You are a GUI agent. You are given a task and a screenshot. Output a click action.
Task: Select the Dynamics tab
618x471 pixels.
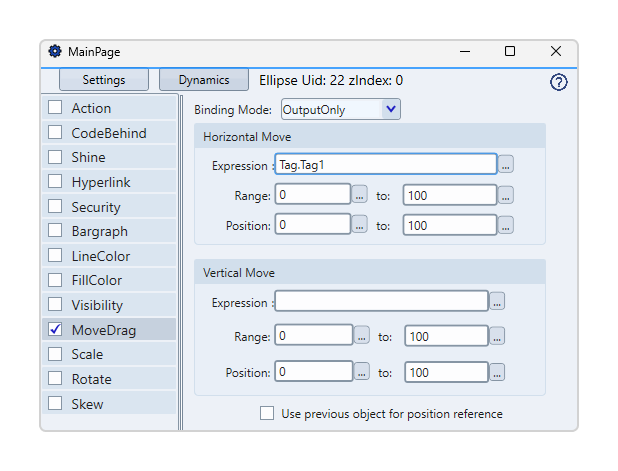[x=204, y=80]
